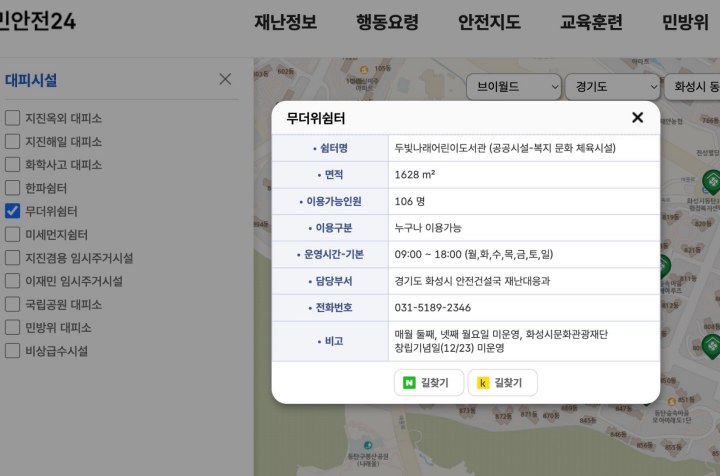Select green shelter marker near 808동

coord(711,346)
